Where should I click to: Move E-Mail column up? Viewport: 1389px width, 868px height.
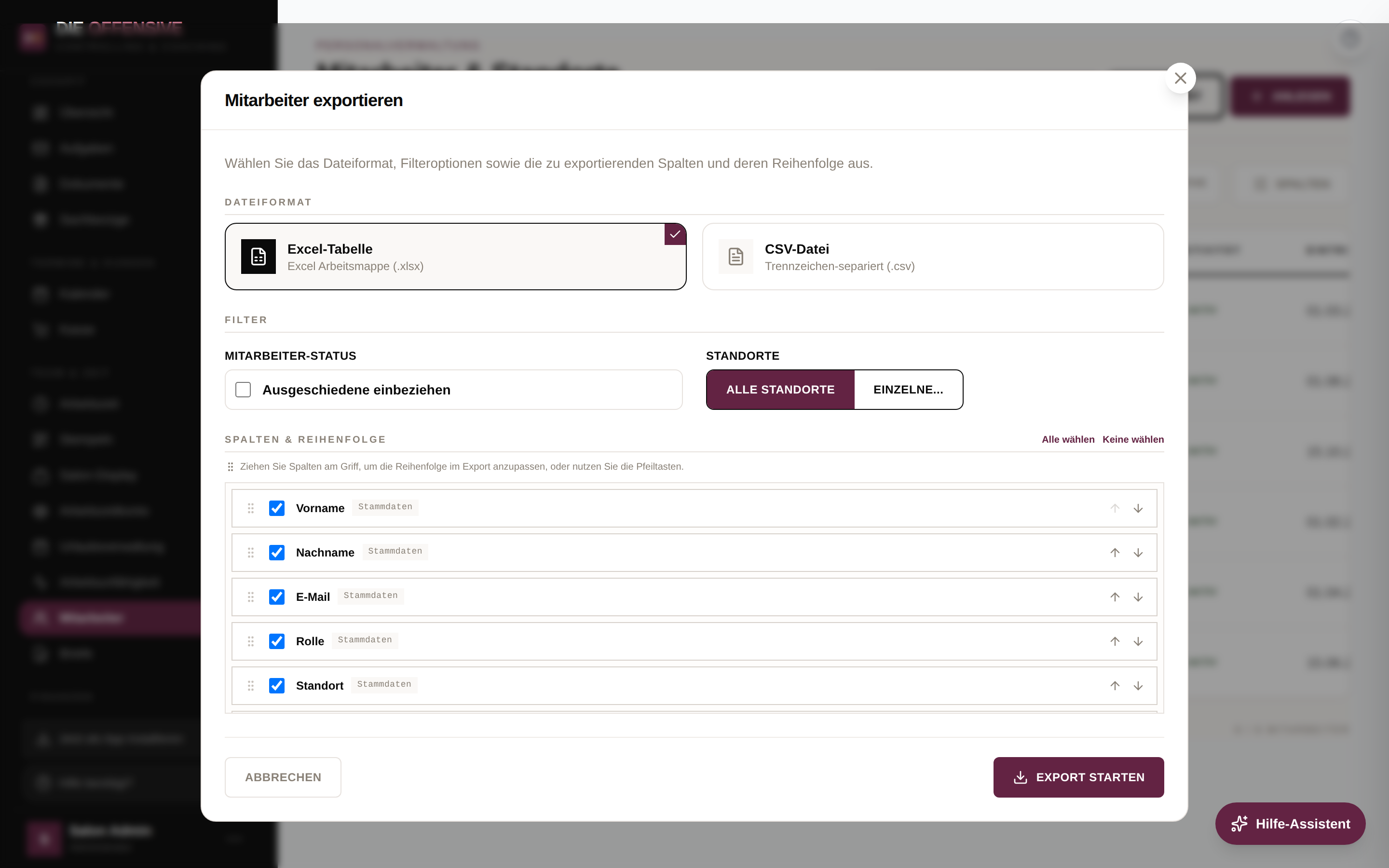[x=1115, y=597]
